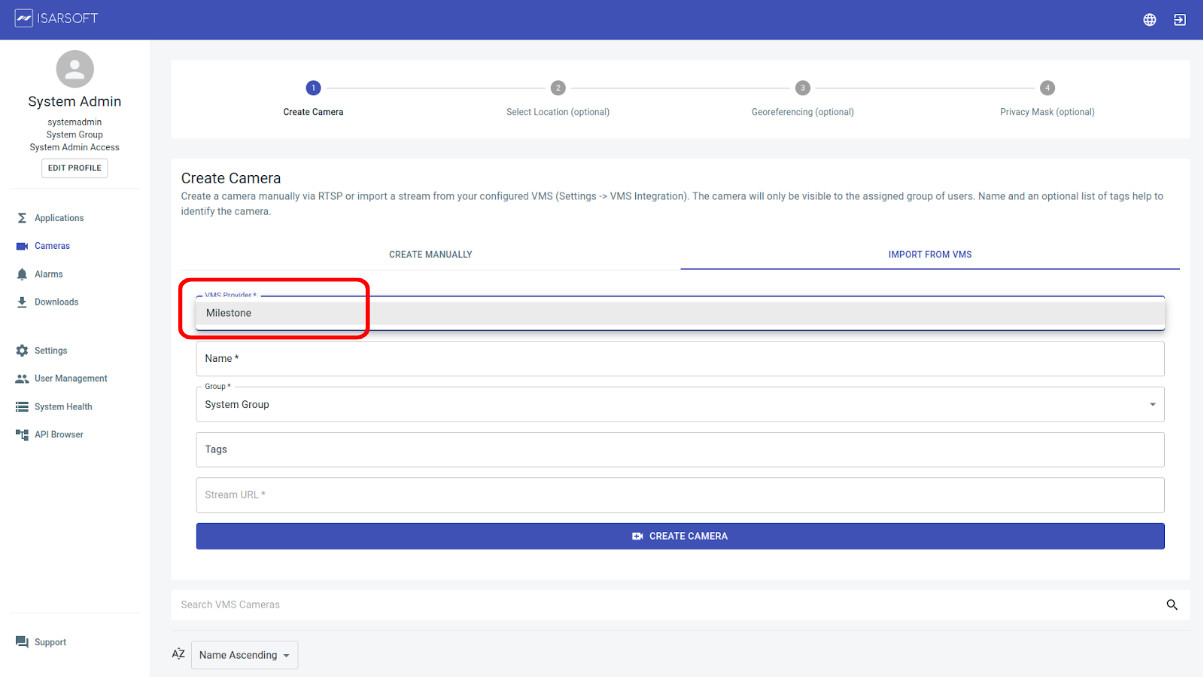Screen dimensions: 1203x677
Task: Click the language globe icon in the header
Action: pyautogui.click(x=1149, y=18)
